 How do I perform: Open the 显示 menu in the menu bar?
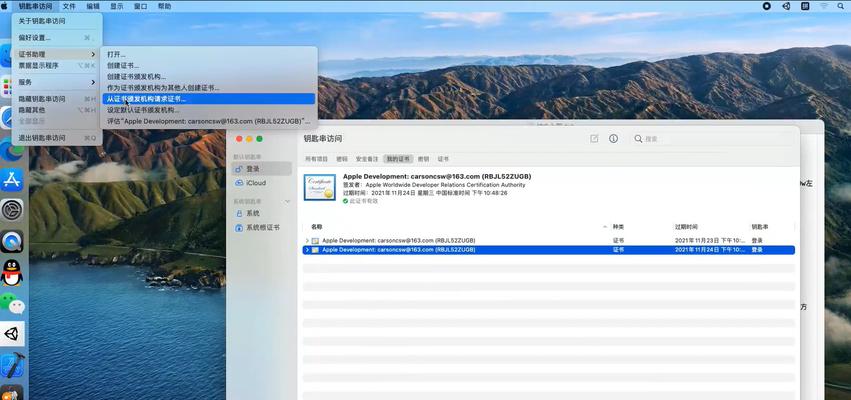(117, 7)
